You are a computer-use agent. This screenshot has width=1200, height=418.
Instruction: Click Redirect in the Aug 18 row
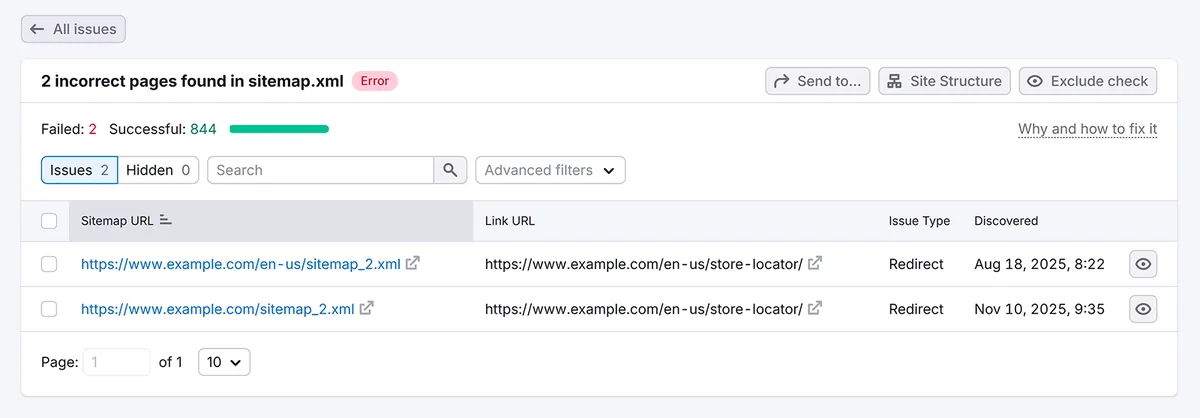916,264
